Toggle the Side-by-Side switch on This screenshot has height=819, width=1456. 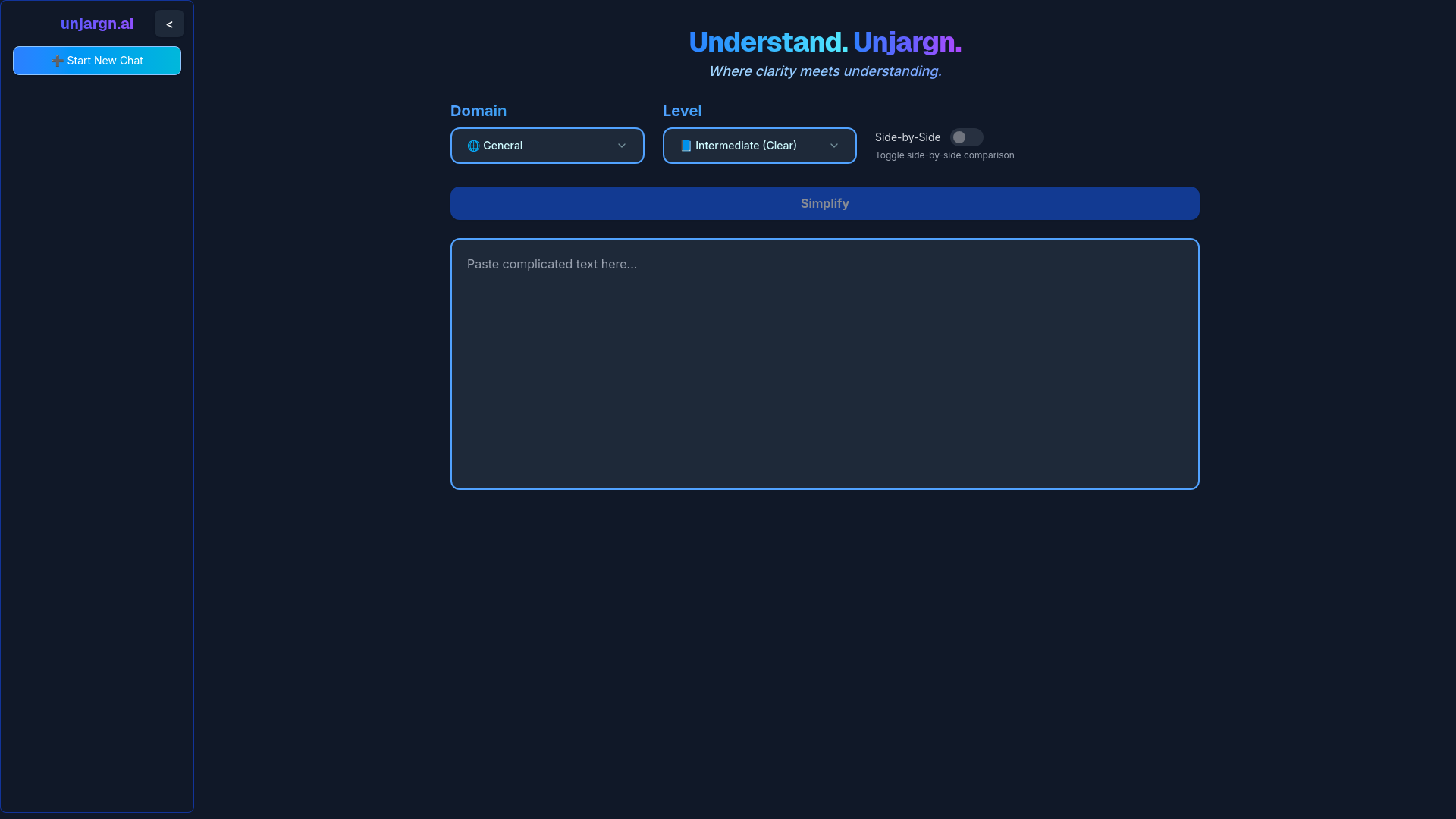coord(966,137)
